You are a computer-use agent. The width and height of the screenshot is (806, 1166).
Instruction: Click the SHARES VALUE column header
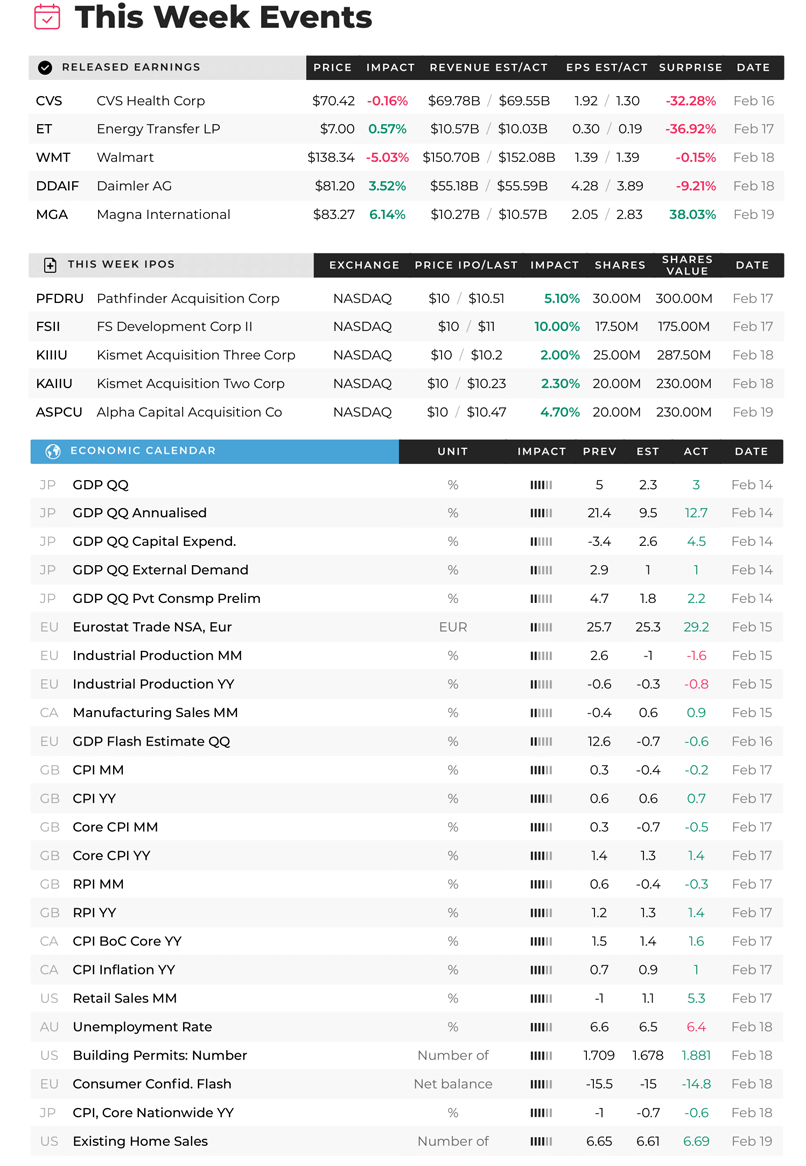coord(687,265)
